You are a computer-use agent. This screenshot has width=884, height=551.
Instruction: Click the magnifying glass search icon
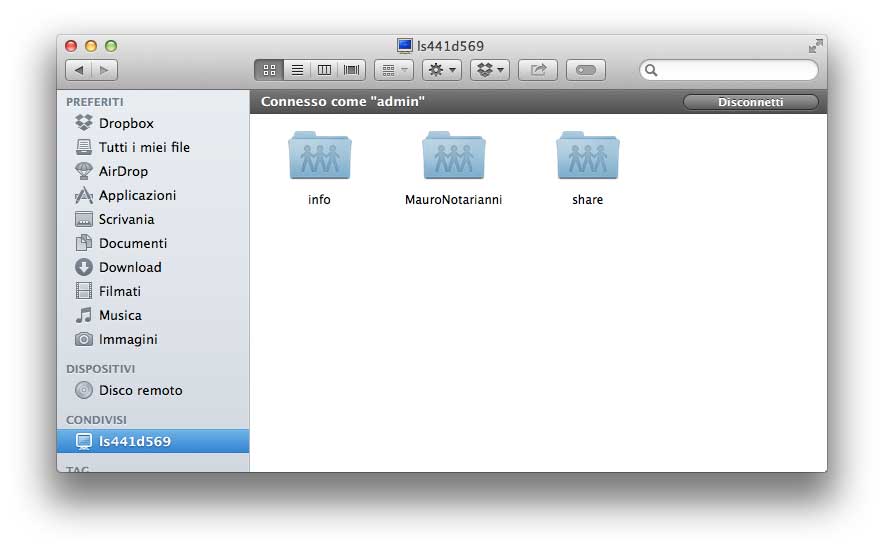point(651,70)
